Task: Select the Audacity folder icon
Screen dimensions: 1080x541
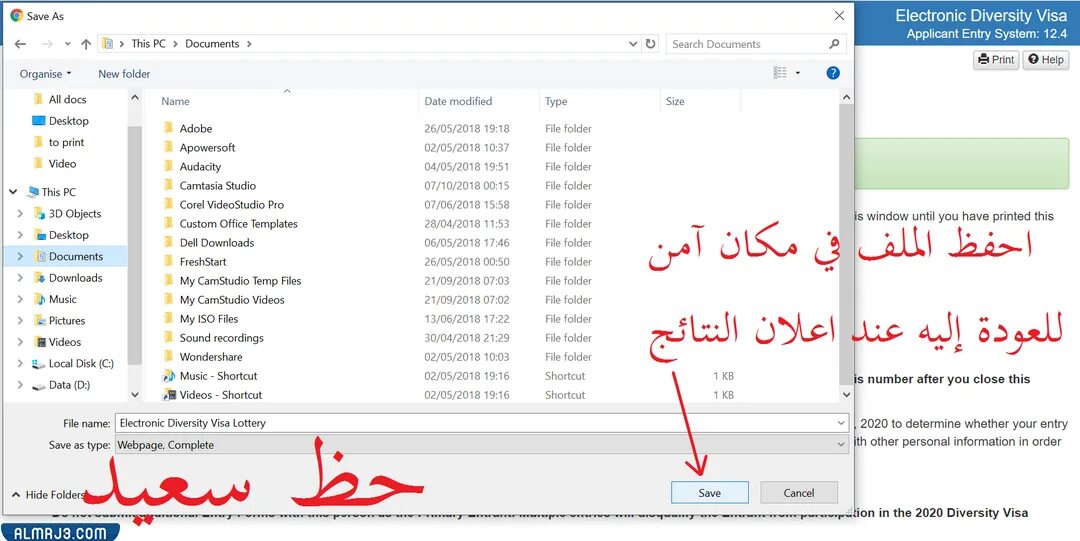Action: (168, 166)
